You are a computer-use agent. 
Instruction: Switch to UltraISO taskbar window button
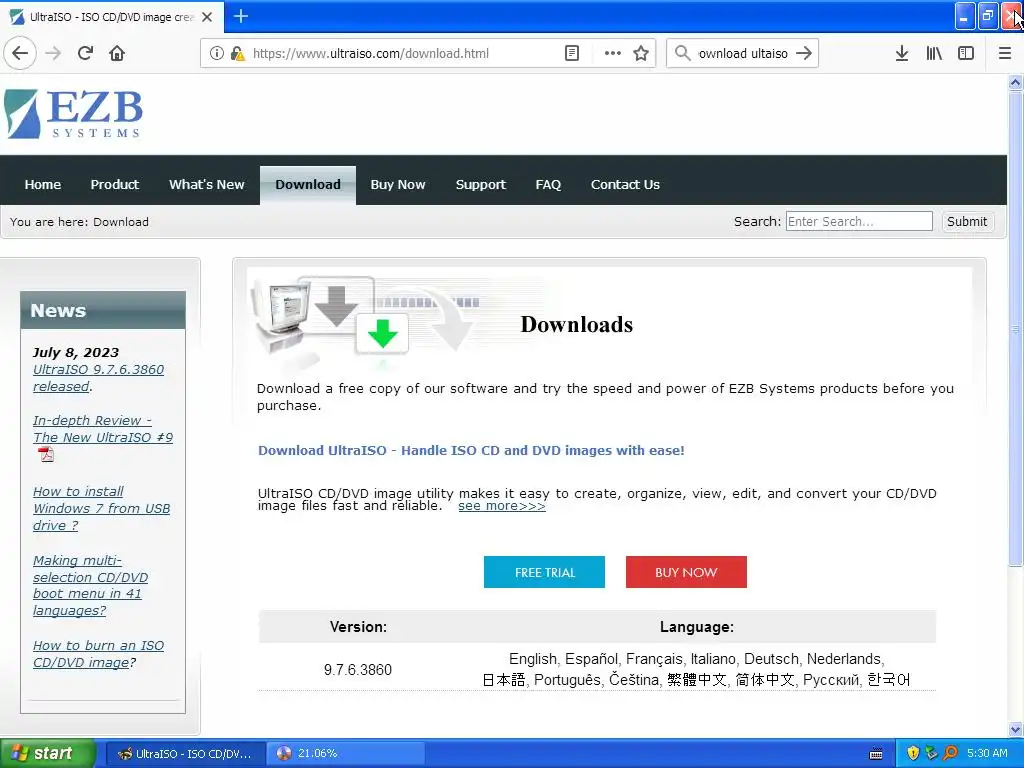185,754
